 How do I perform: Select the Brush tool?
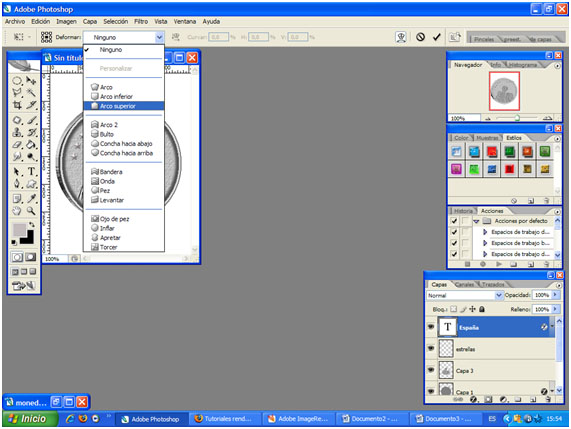pos(31,120)
